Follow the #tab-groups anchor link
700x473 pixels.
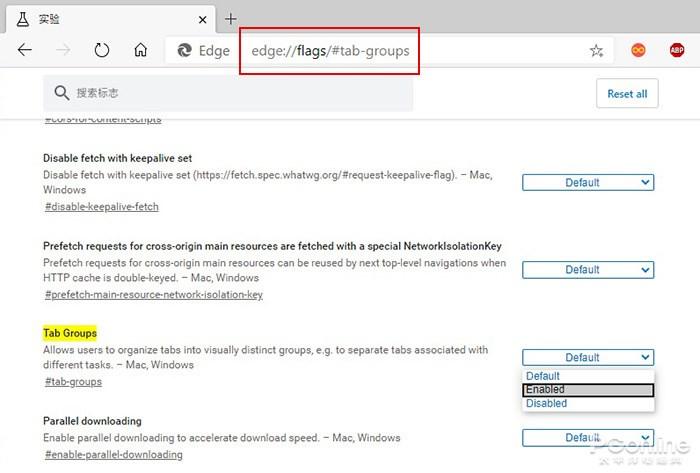tap(73, 382)
